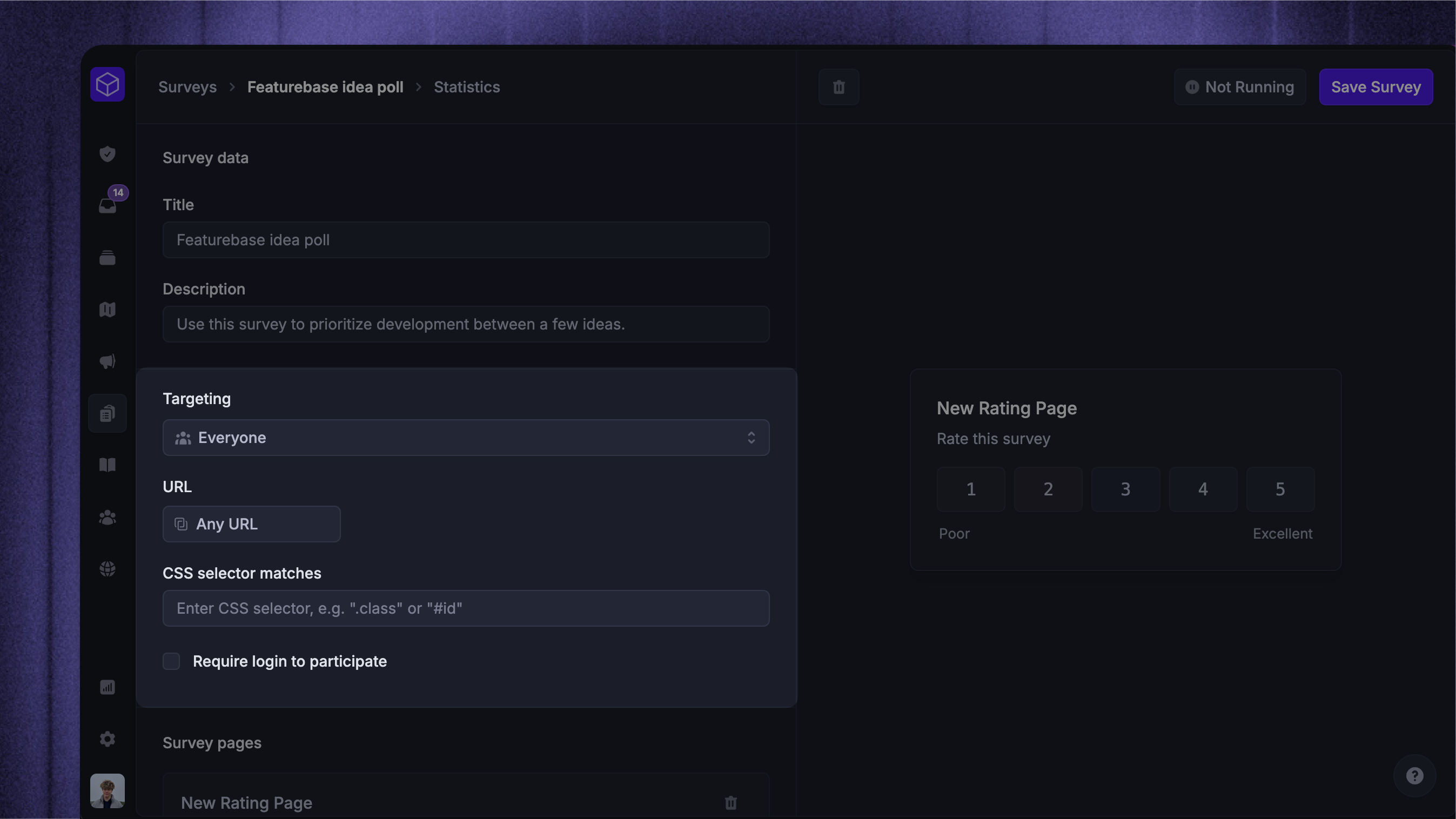Select rating 3 in preview
The height and width of the screenshot is (819, 1456).
click(x=1125, y=489)
